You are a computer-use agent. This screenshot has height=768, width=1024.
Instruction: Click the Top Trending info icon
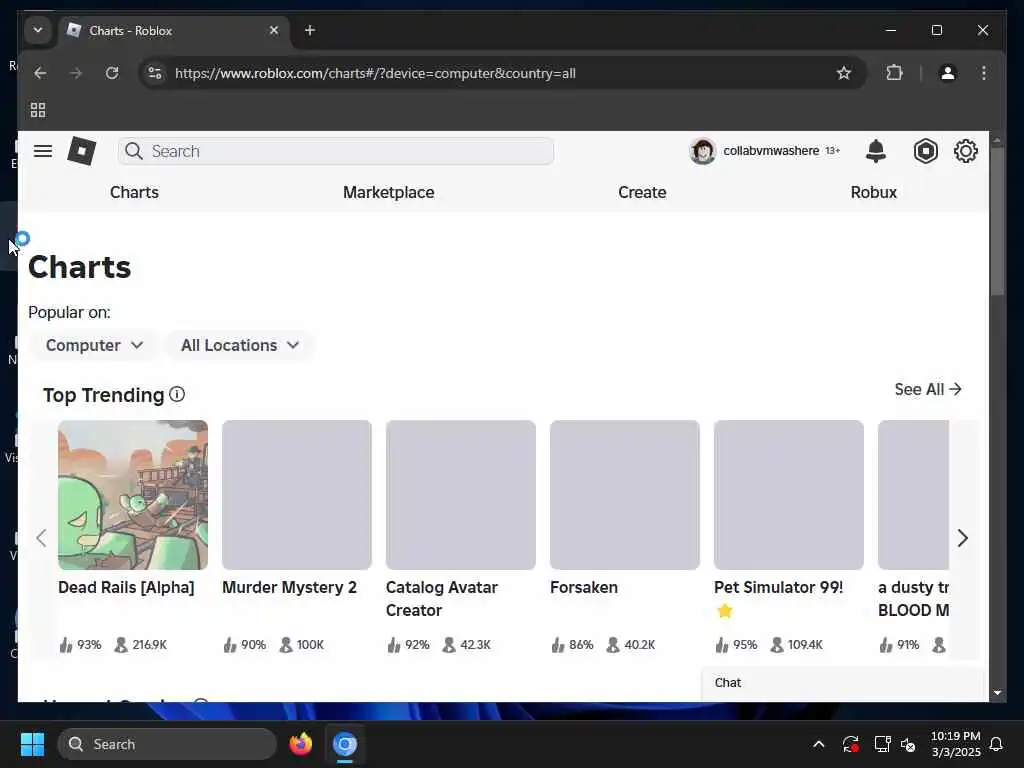(x=177, y=394)
